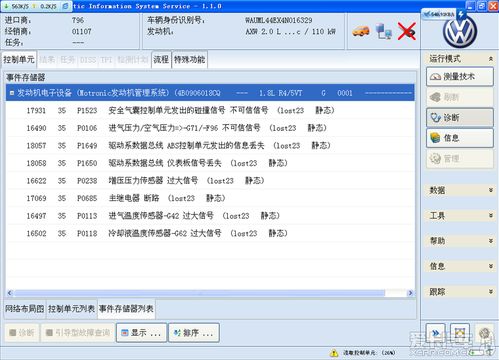Expand the 信息 section with chevron
499x360 pixels.
pyautogui.click(x=491, y=266)
